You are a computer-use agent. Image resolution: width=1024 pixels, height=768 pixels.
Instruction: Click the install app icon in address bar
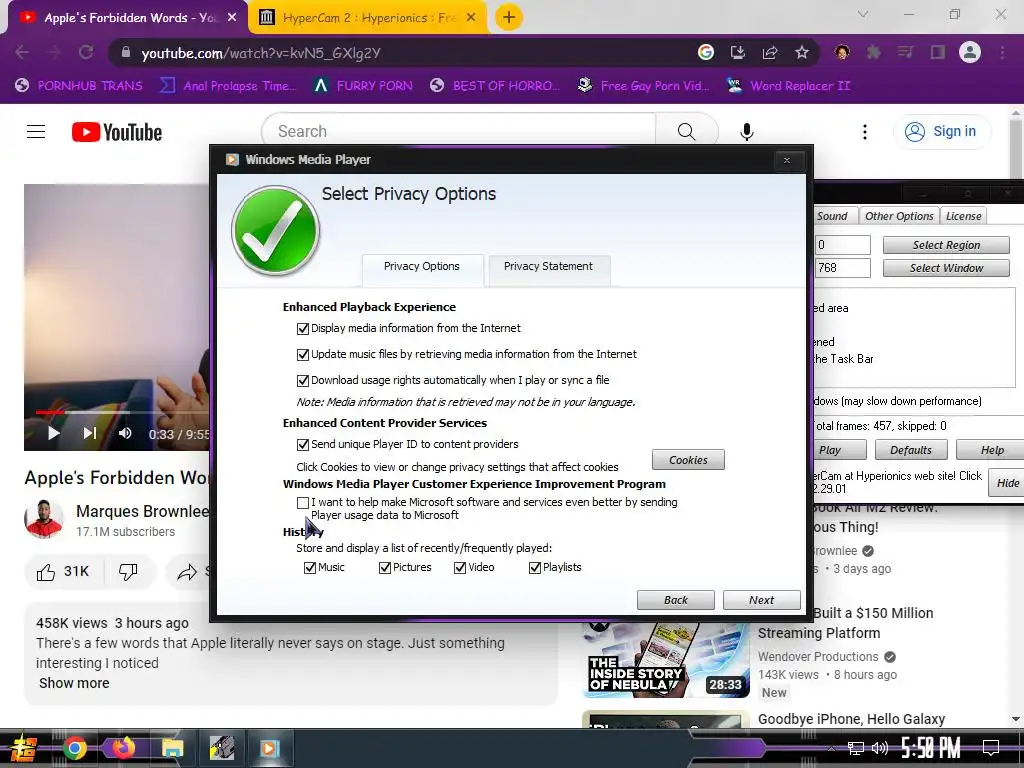(738, 53)
